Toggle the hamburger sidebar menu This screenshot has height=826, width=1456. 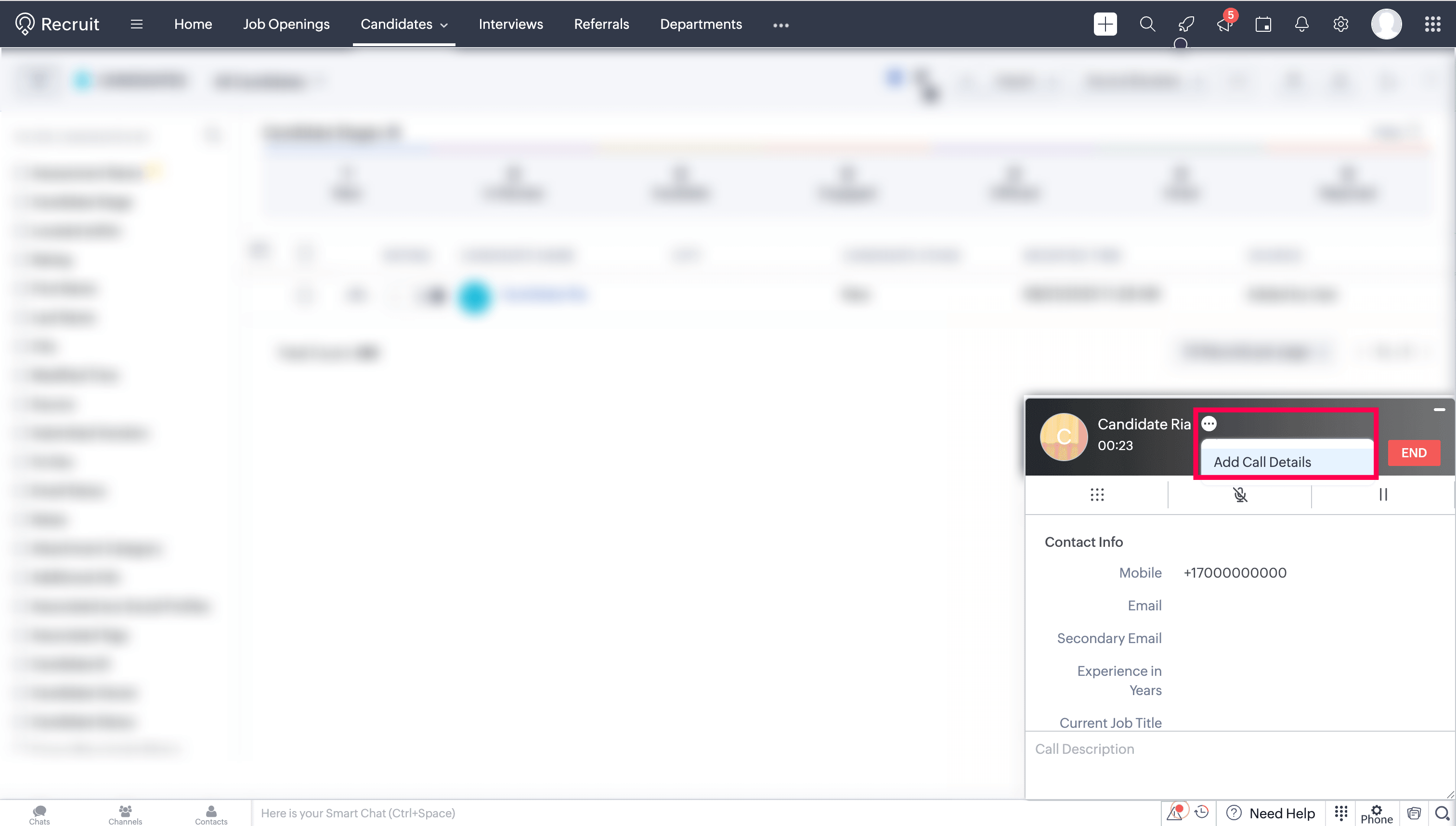(x=136, y=24)
